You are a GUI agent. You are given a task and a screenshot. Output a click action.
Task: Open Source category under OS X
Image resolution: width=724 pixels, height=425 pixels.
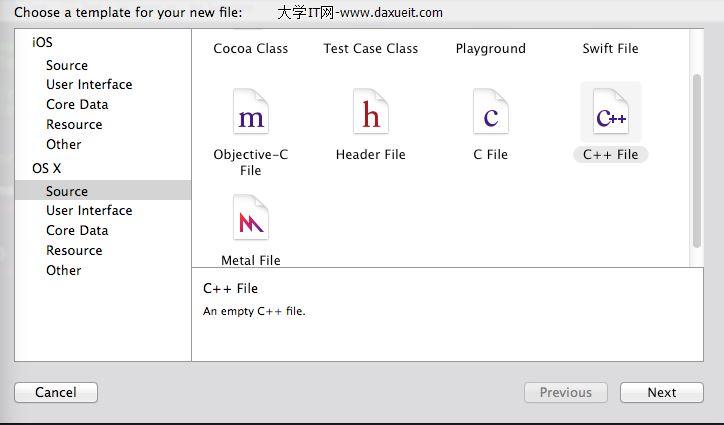click(67, 191)
